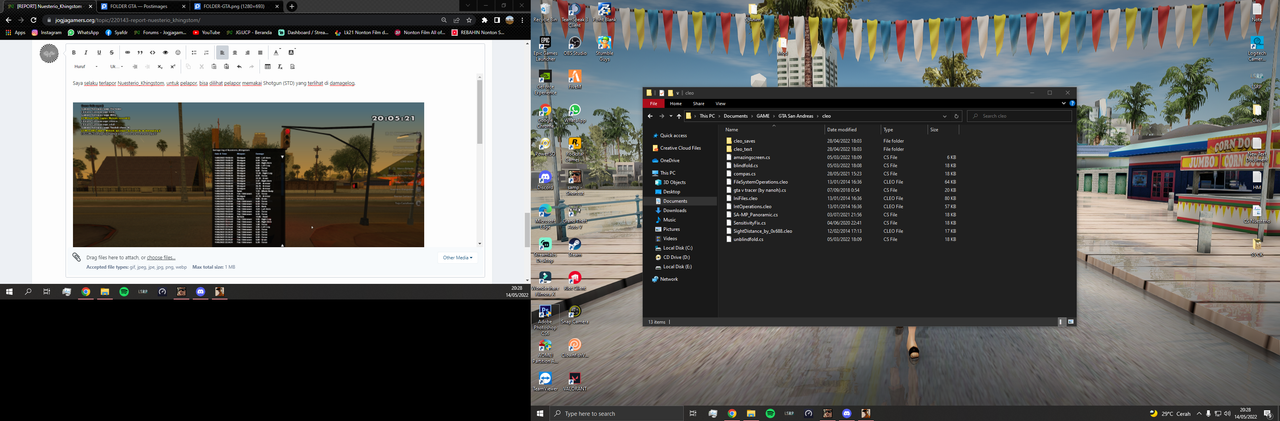This screenshot has width=1280, height=421.
Task: Toggle strikethrough formatting in forum editor
Action: coord(112,53)
